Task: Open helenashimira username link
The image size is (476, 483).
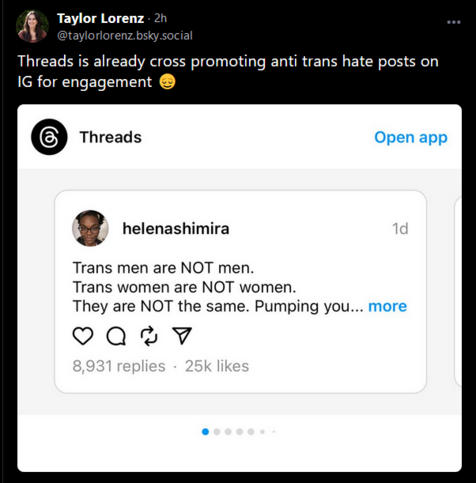Action: coord(176,229)
